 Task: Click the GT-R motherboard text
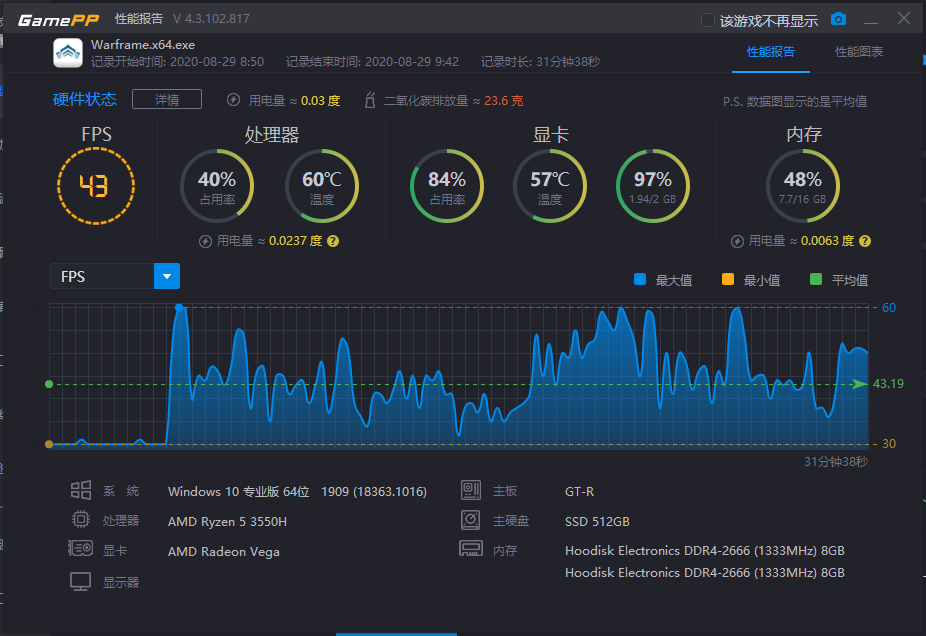pyautogui.click(x=579, y=491)
